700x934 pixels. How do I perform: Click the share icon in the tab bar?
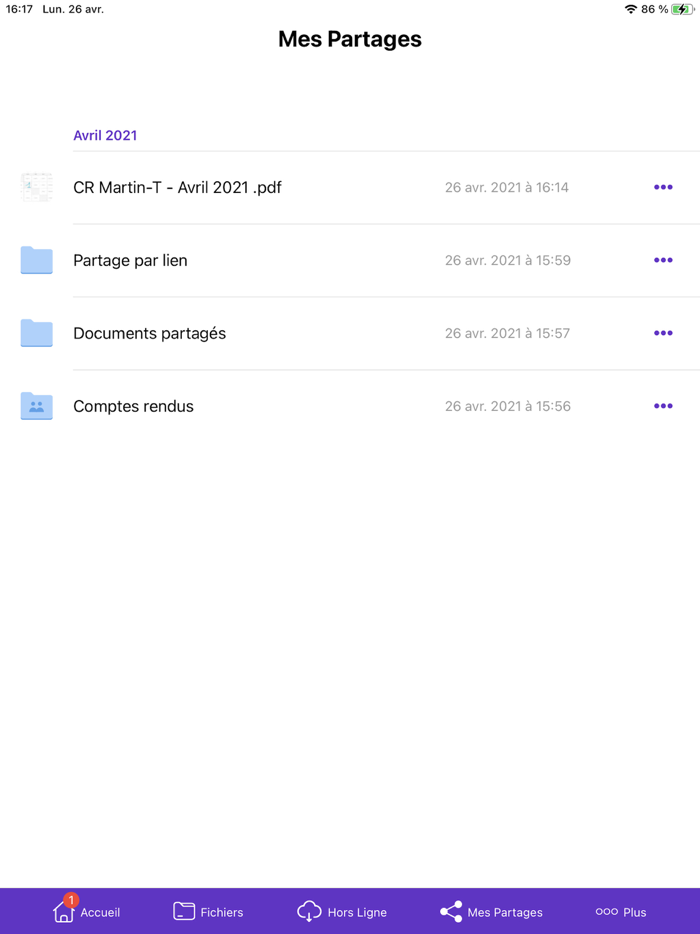point(451,911)
